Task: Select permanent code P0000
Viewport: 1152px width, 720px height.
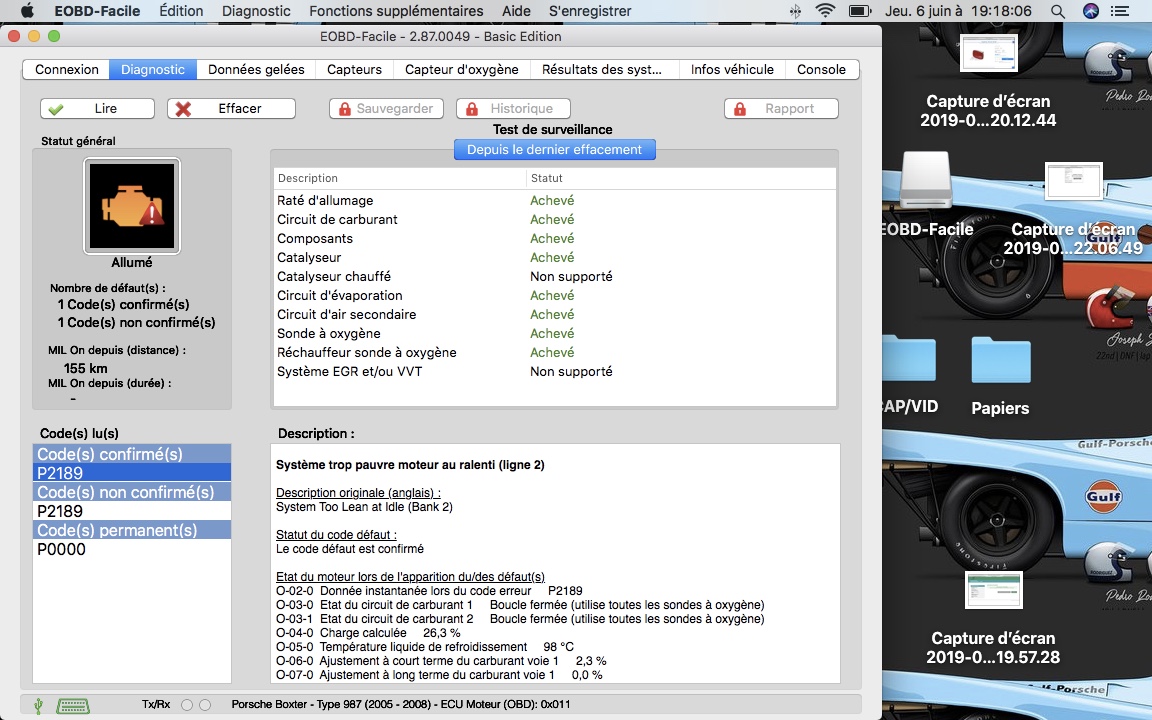Action: pyautogui.click(x=132, y=550)
